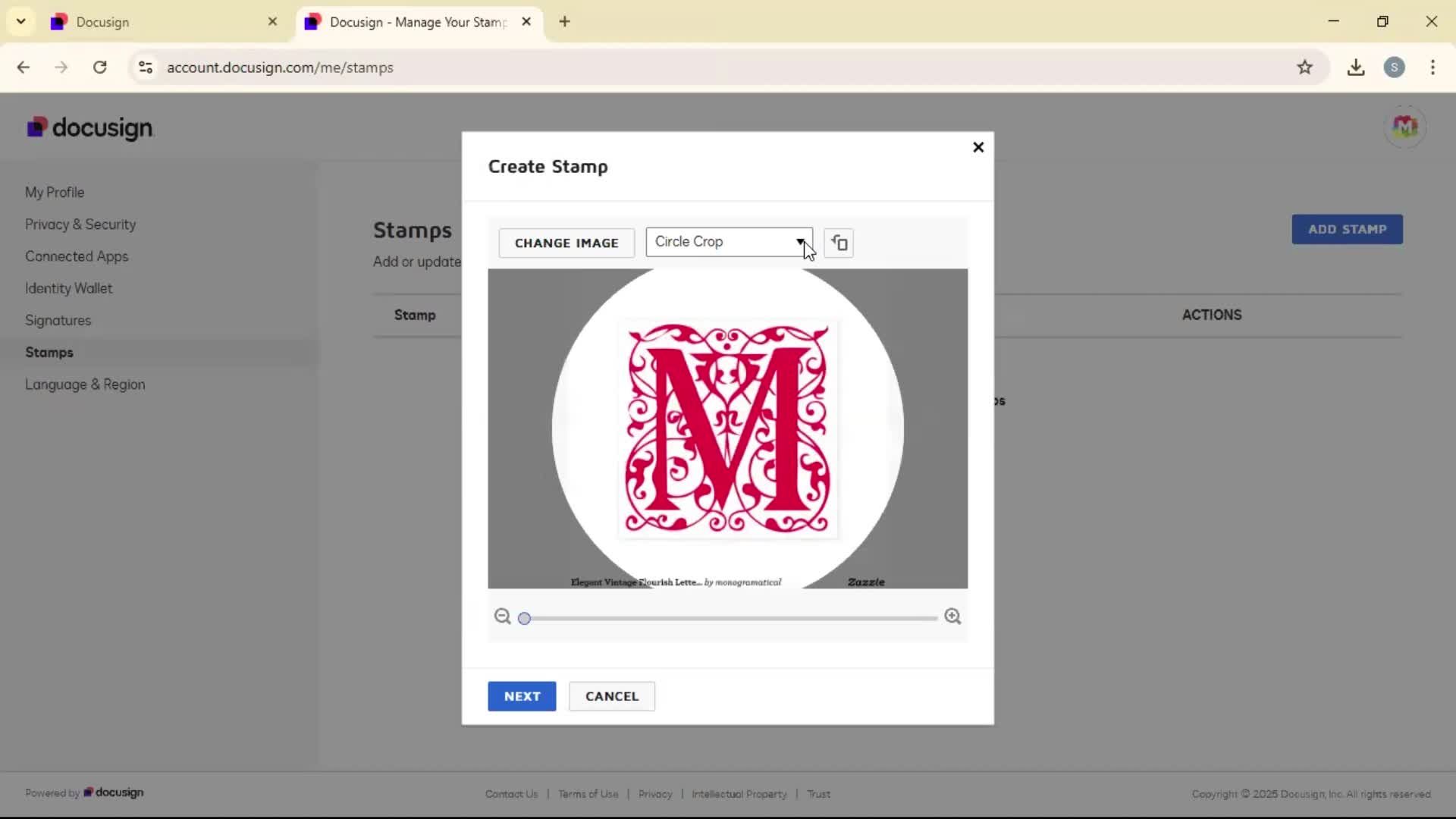
Task: Click the zoom slider handle
Action: point(524,619)
